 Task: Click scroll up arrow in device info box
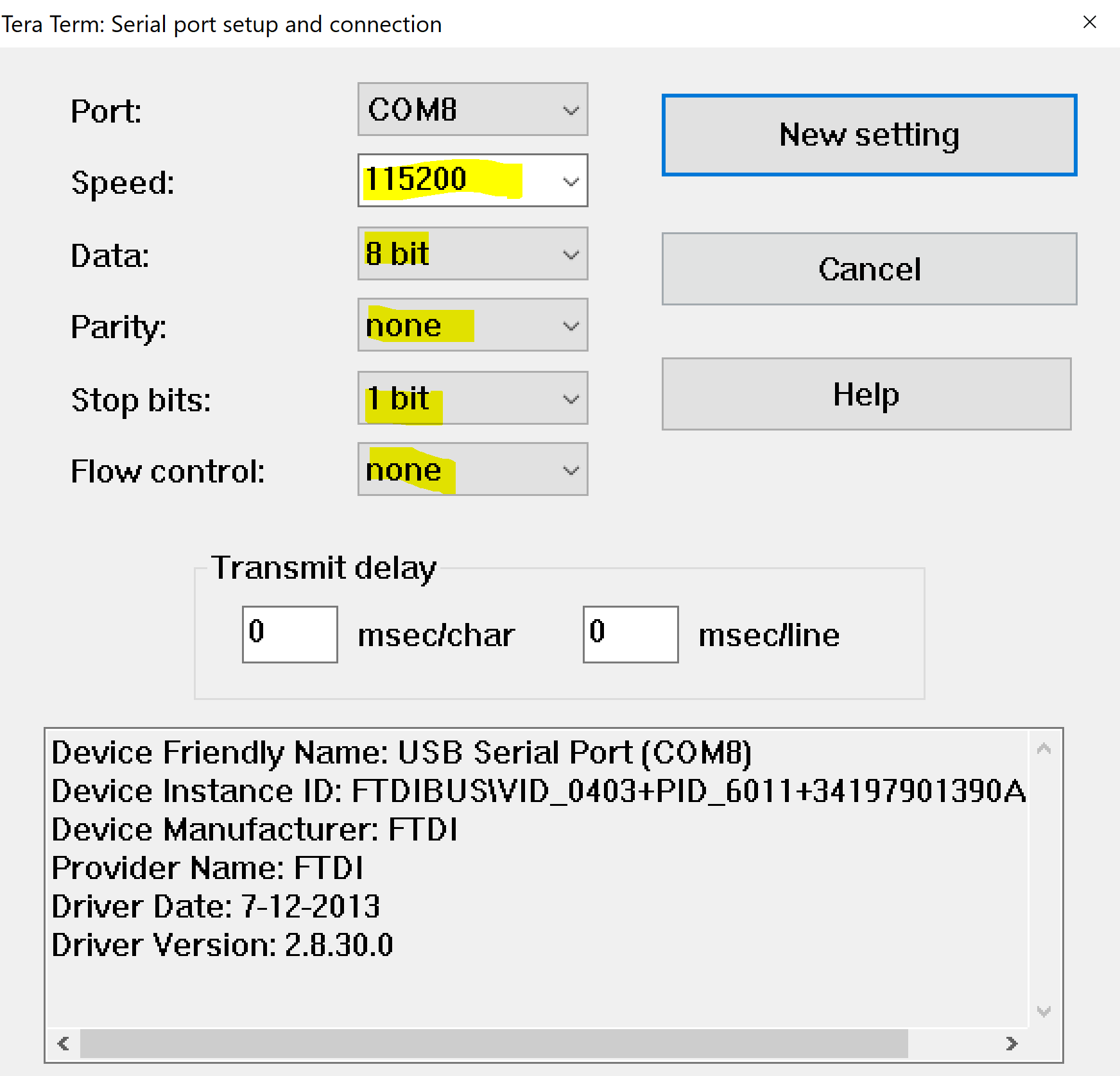(x=1044, y=748)
